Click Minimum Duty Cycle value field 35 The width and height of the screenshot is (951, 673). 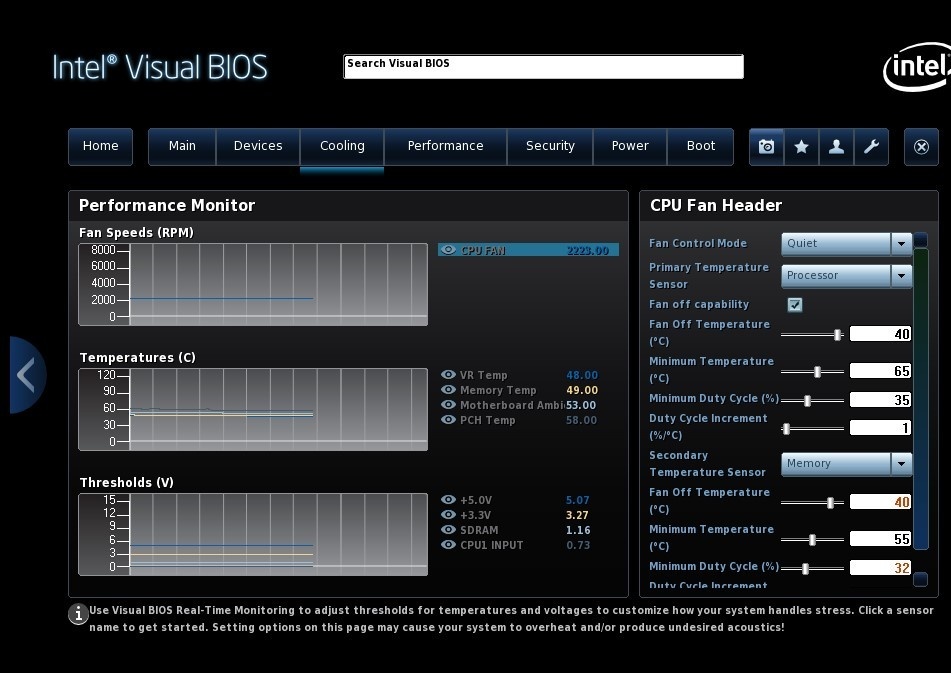(x=881, y=400)
